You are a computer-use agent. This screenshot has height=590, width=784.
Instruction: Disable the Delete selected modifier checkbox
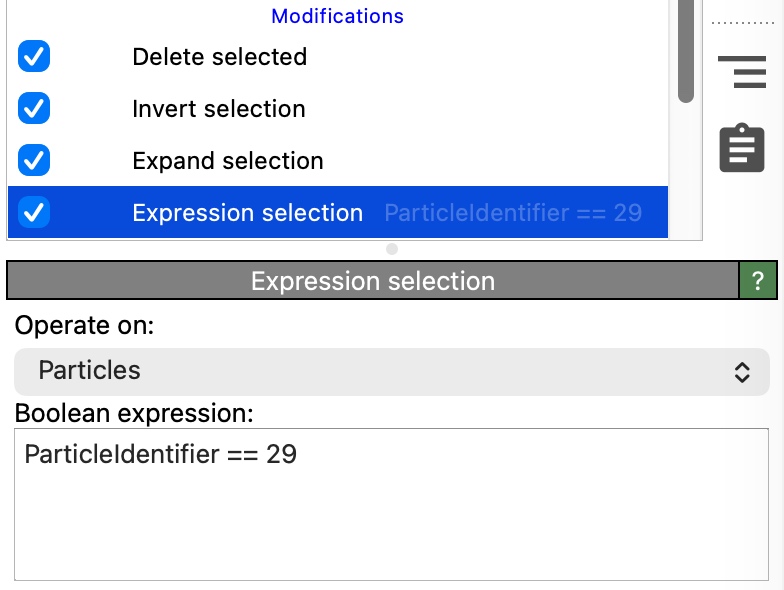(x=34, y=57)
